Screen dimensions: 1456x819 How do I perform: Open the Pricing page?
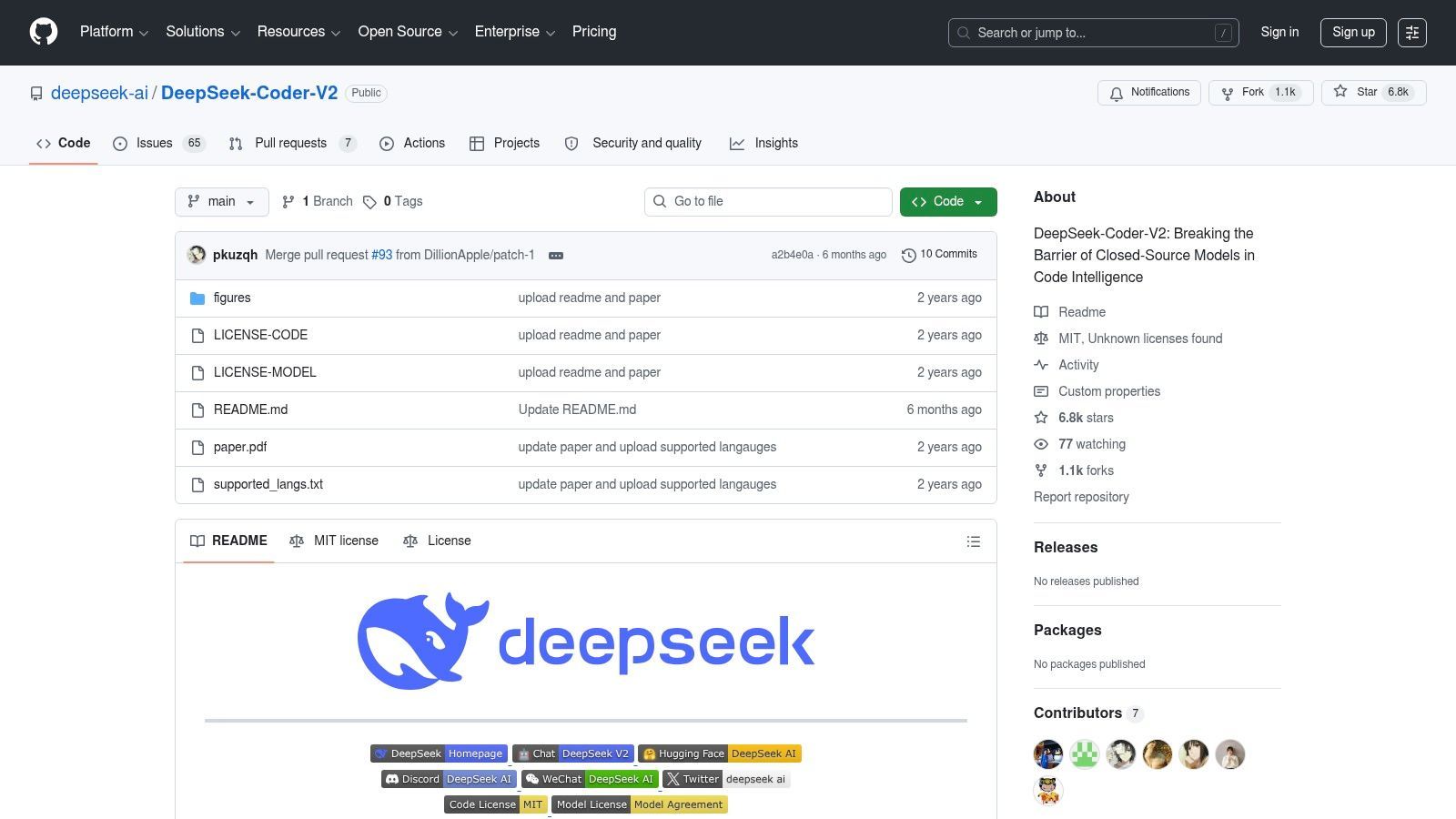click(594, 32)
